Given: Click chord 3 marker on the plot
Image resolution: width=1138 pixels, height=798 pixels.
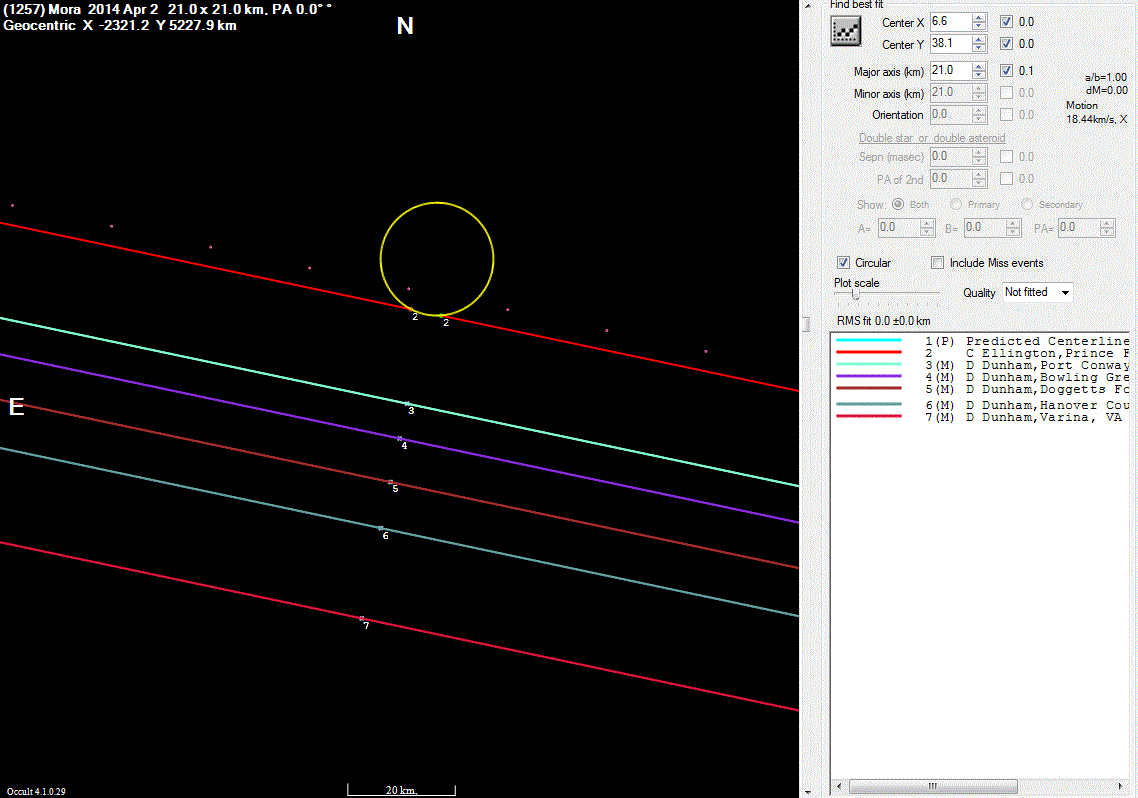Looking at the screenshot, I should coord(407,404).
